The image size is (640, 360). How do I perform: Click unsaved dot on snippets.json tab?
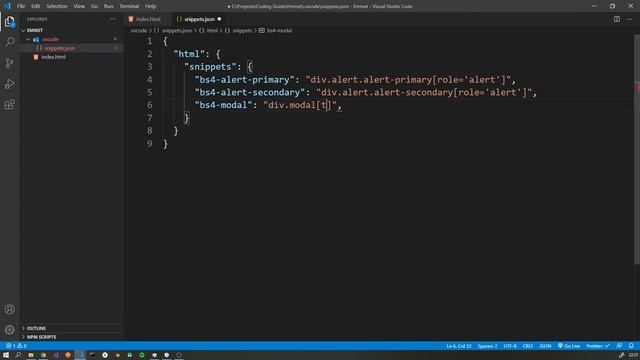point(219,19)
